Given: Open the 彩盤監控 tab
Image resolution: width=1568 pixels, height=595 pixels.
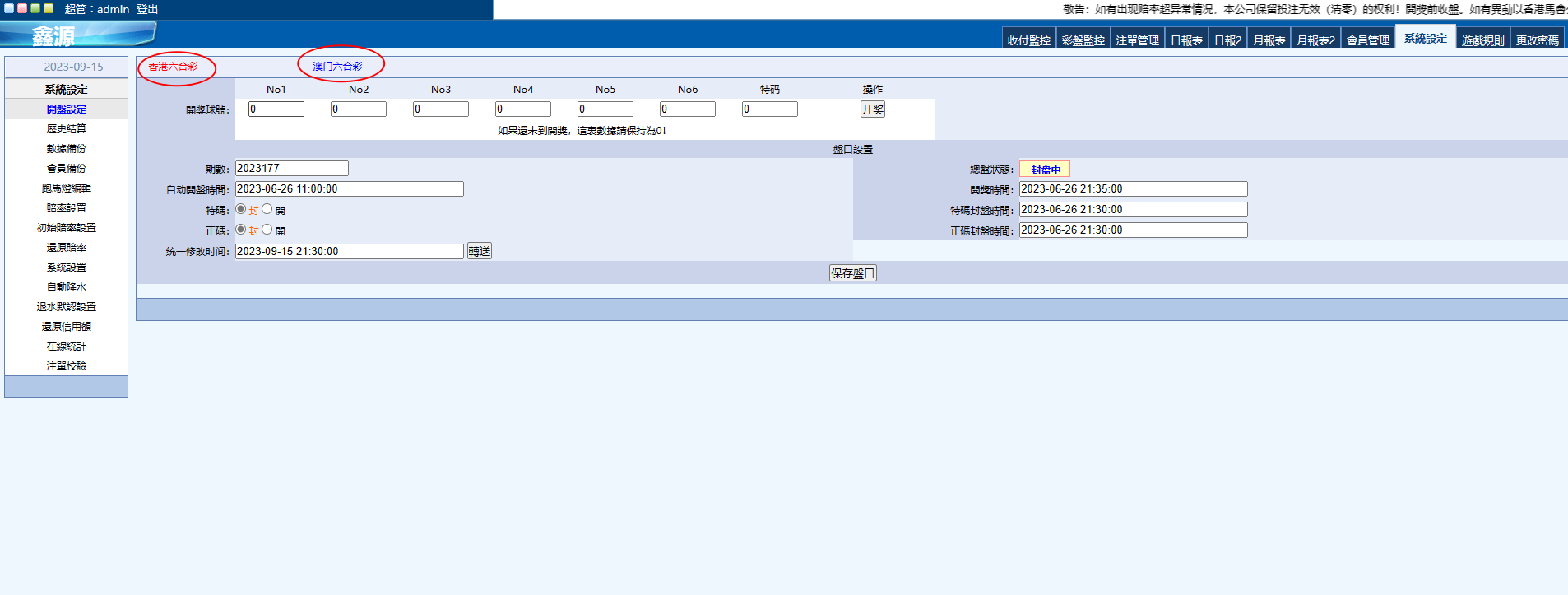Looking at the screenshot, I should coord(1083,40).
